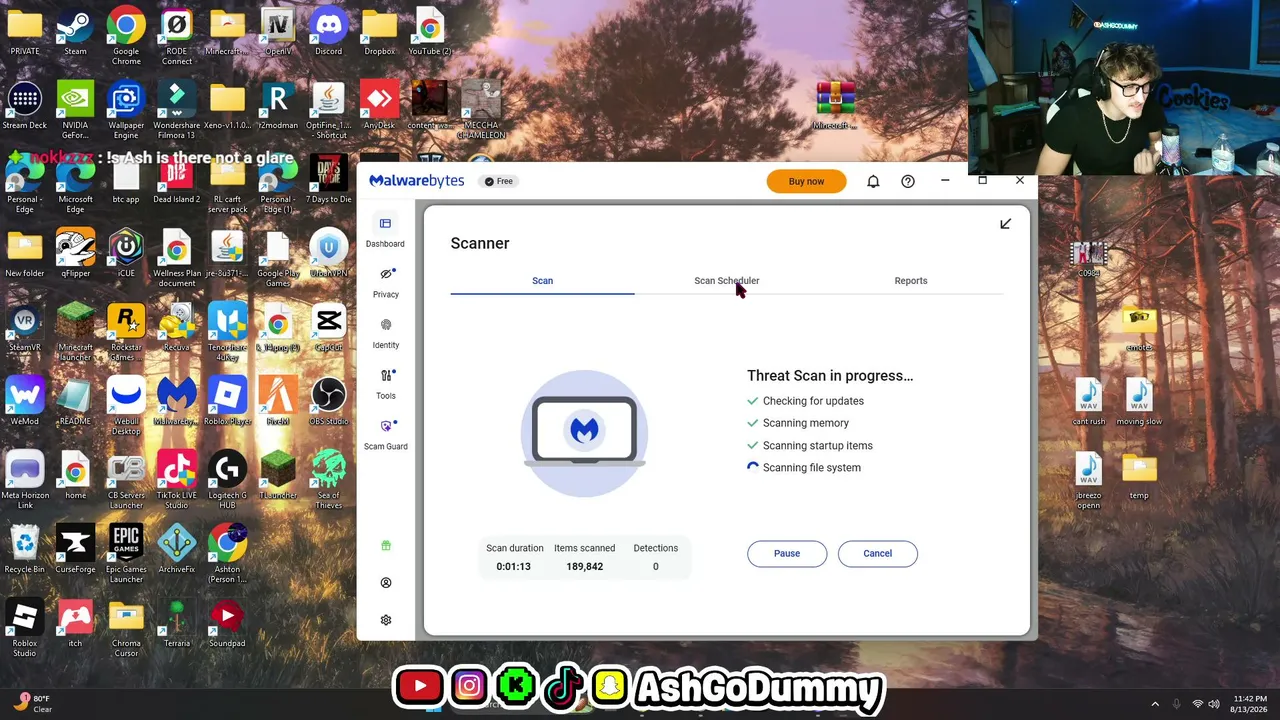
Task: Open the Identity fingerprint section
Action: click(385, 333)
